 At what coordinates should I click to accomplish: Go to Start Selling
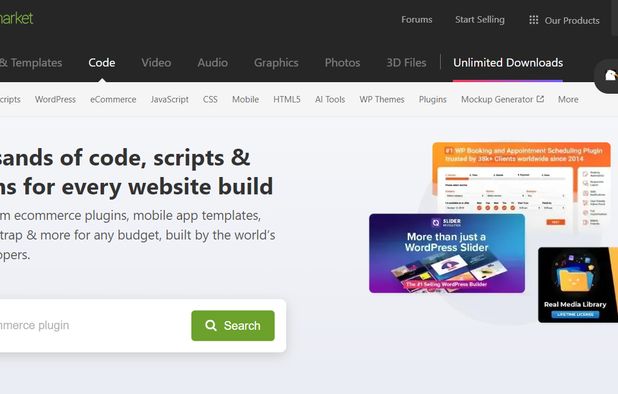tap(480, 19)
